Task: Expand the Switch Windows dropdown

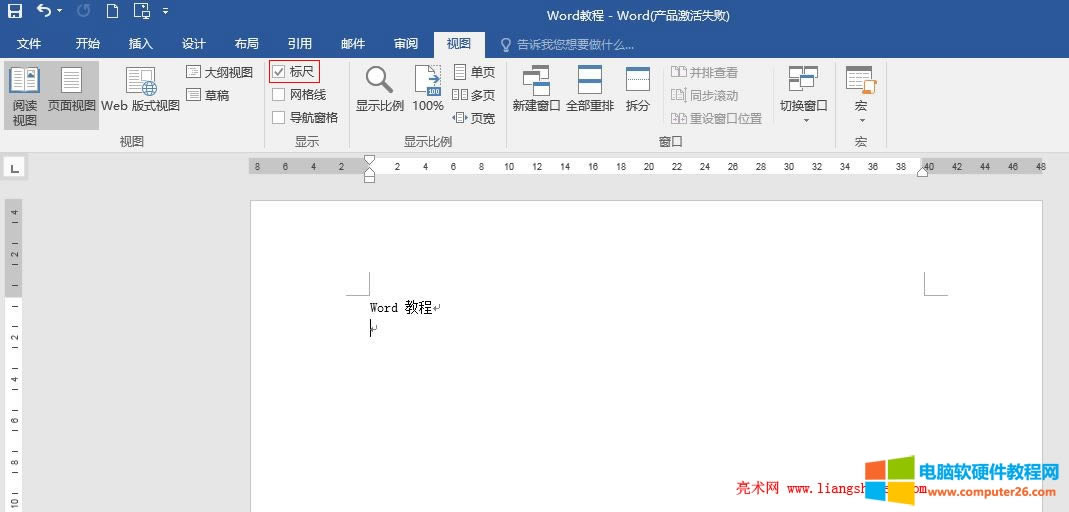Action: [804, 120]
